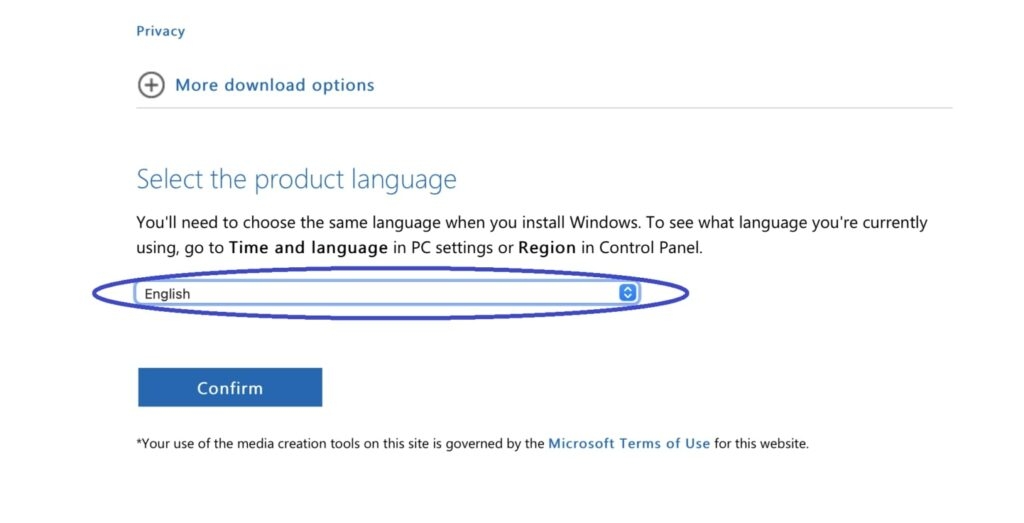
Task: Click the blue up-down arrows on language select
Action: [x=627, y=293]
